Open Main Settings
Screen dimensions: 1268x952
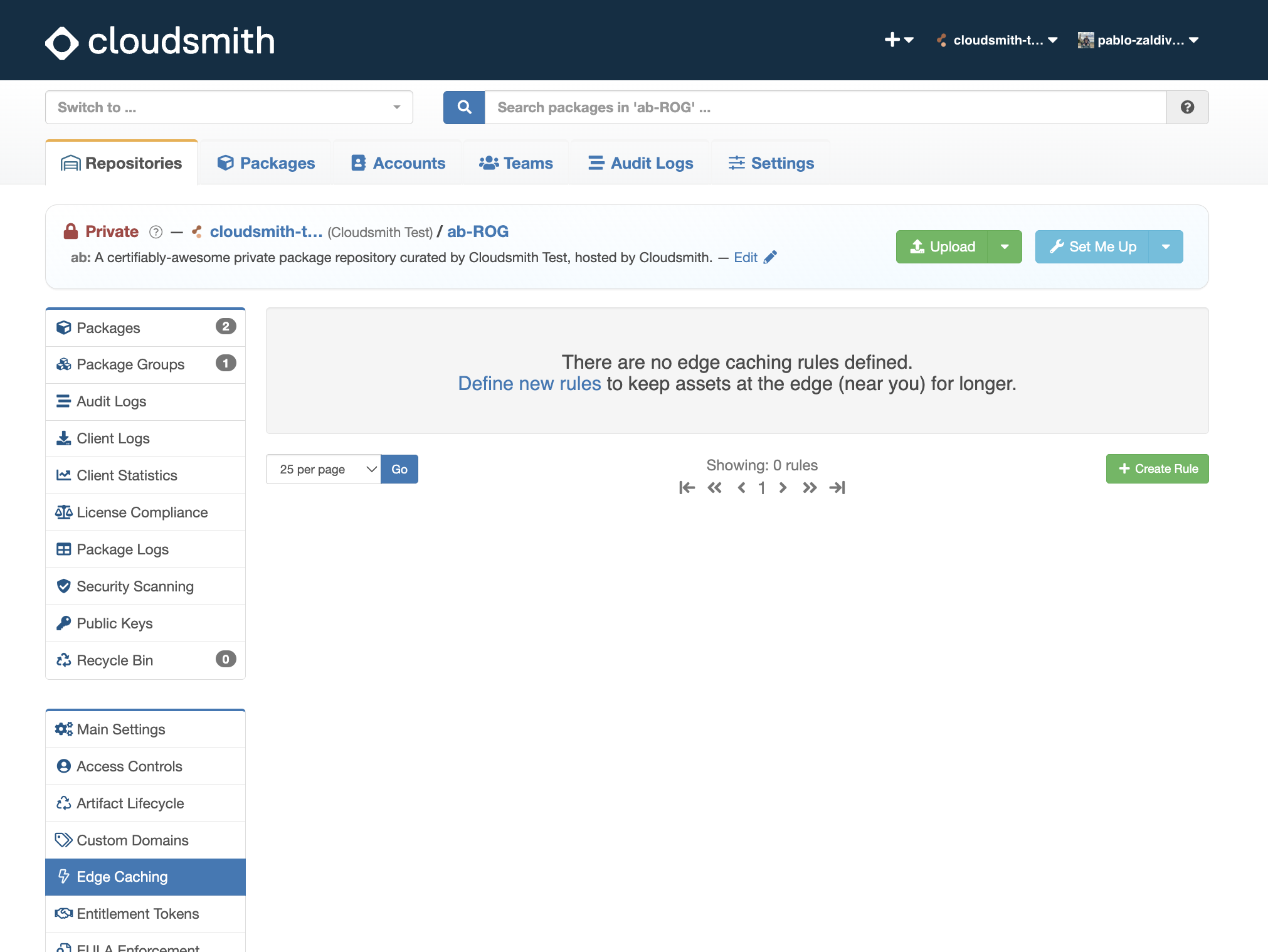coord(145,729)
